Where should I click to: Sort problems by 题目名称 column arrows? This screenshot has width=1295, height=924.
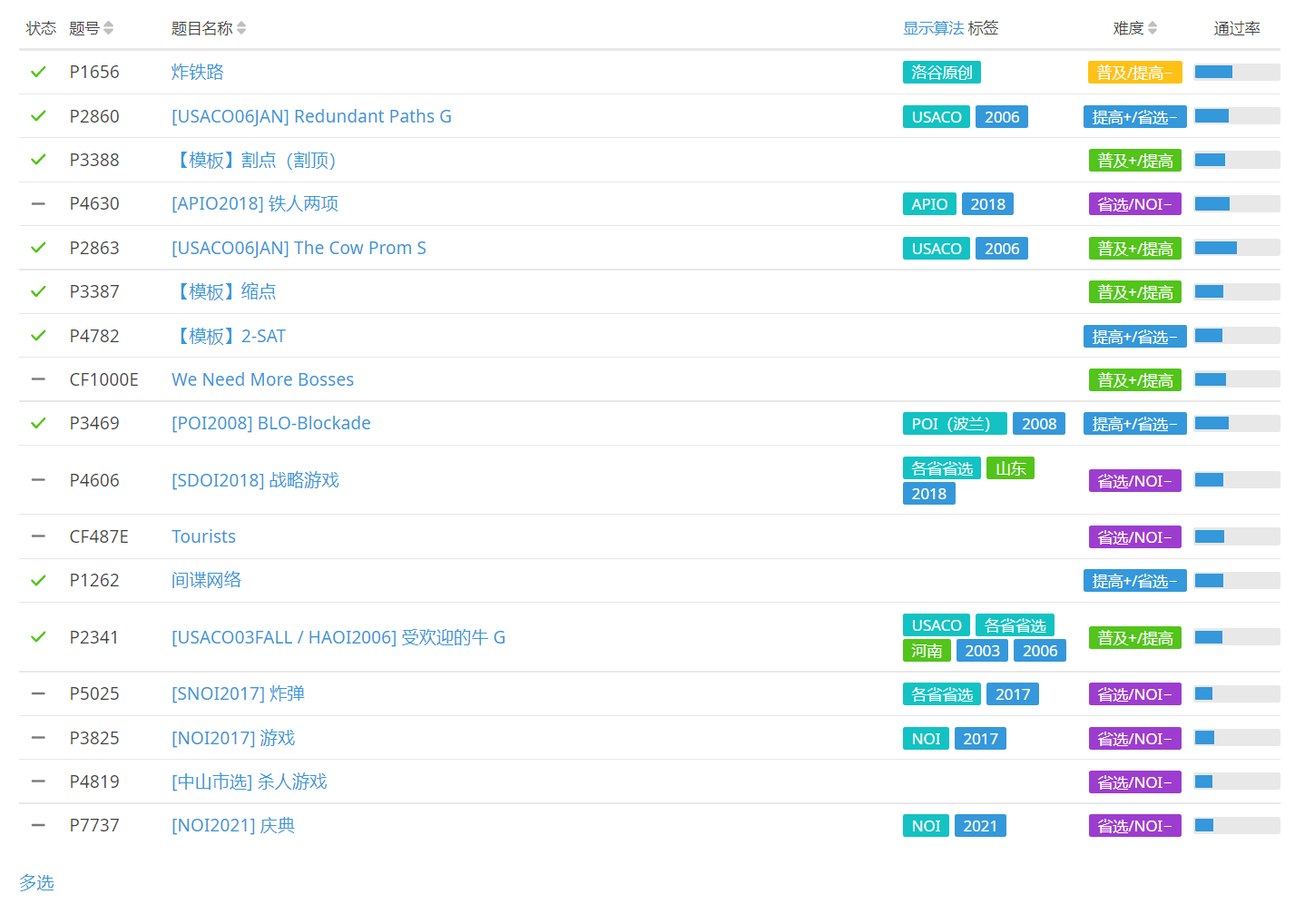241,28
